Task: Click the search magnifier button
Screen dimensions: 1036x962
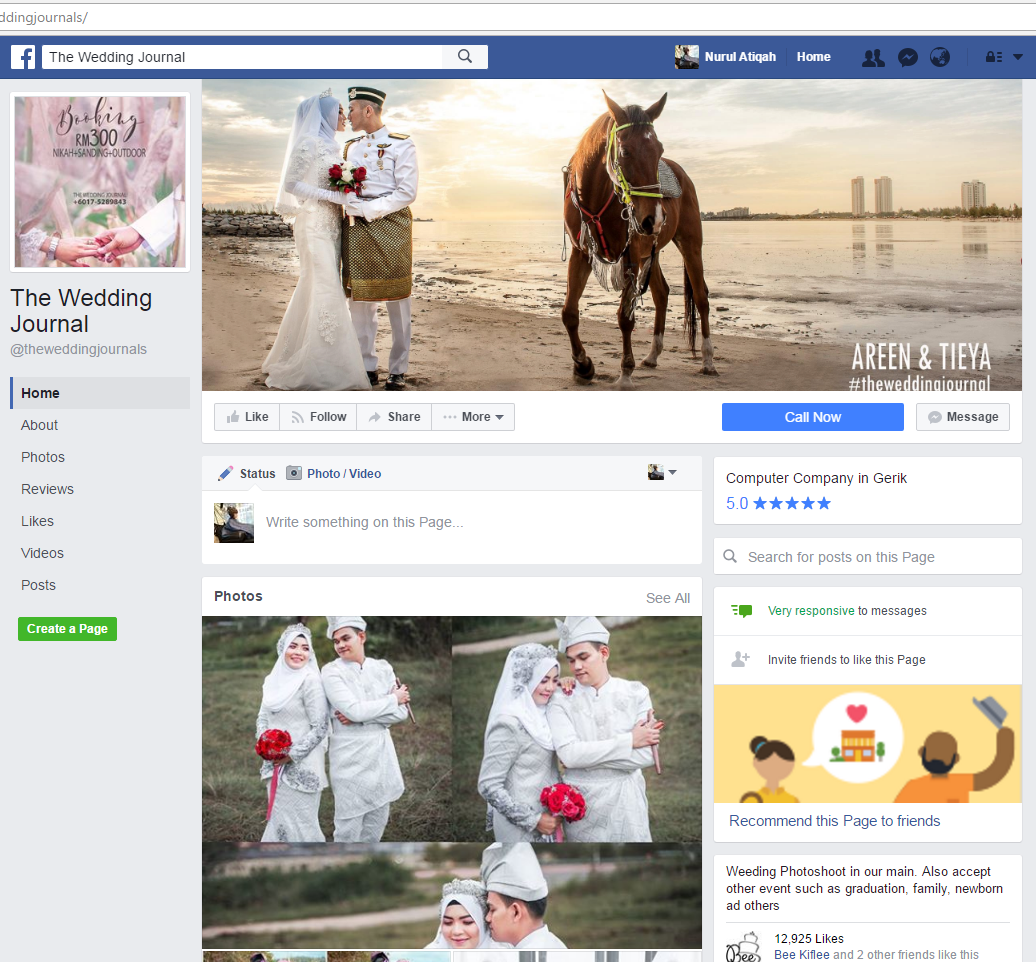Action: pos(465,57)
